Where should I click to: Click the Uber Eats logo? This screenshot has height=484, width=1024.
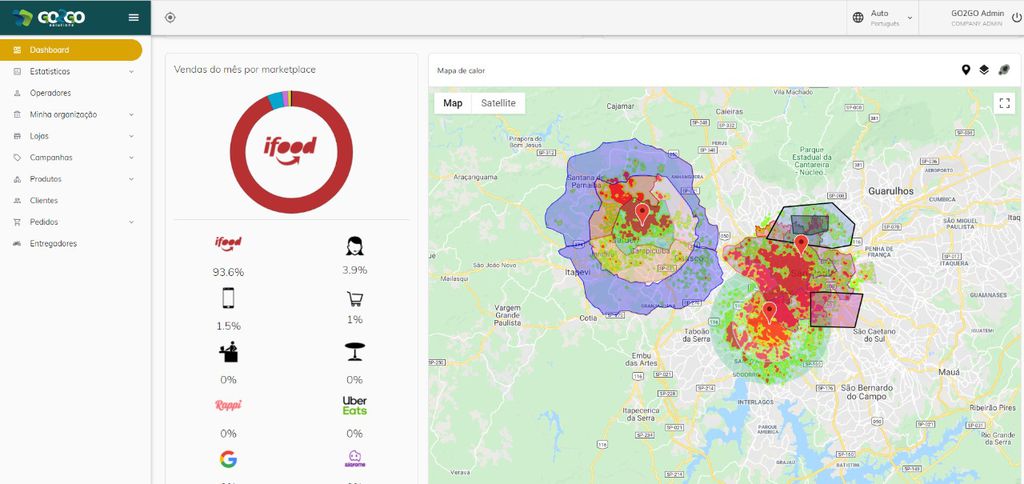[355, 406]
